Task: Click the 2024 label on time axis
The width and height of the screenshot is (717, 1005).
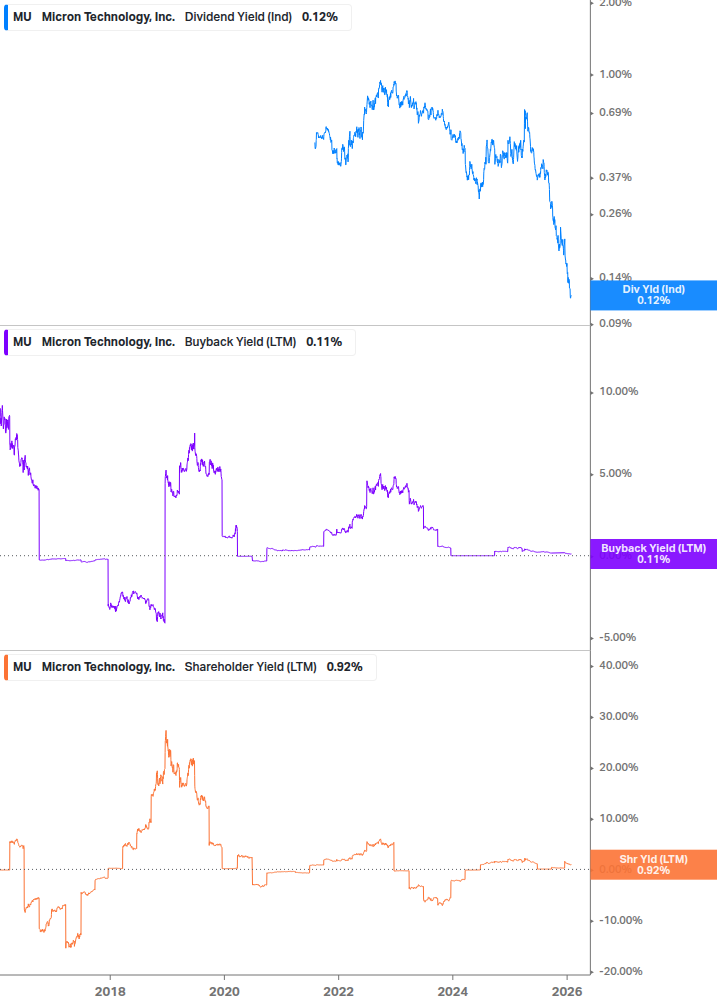Action: pyautogui.click(x=453, y=991)
